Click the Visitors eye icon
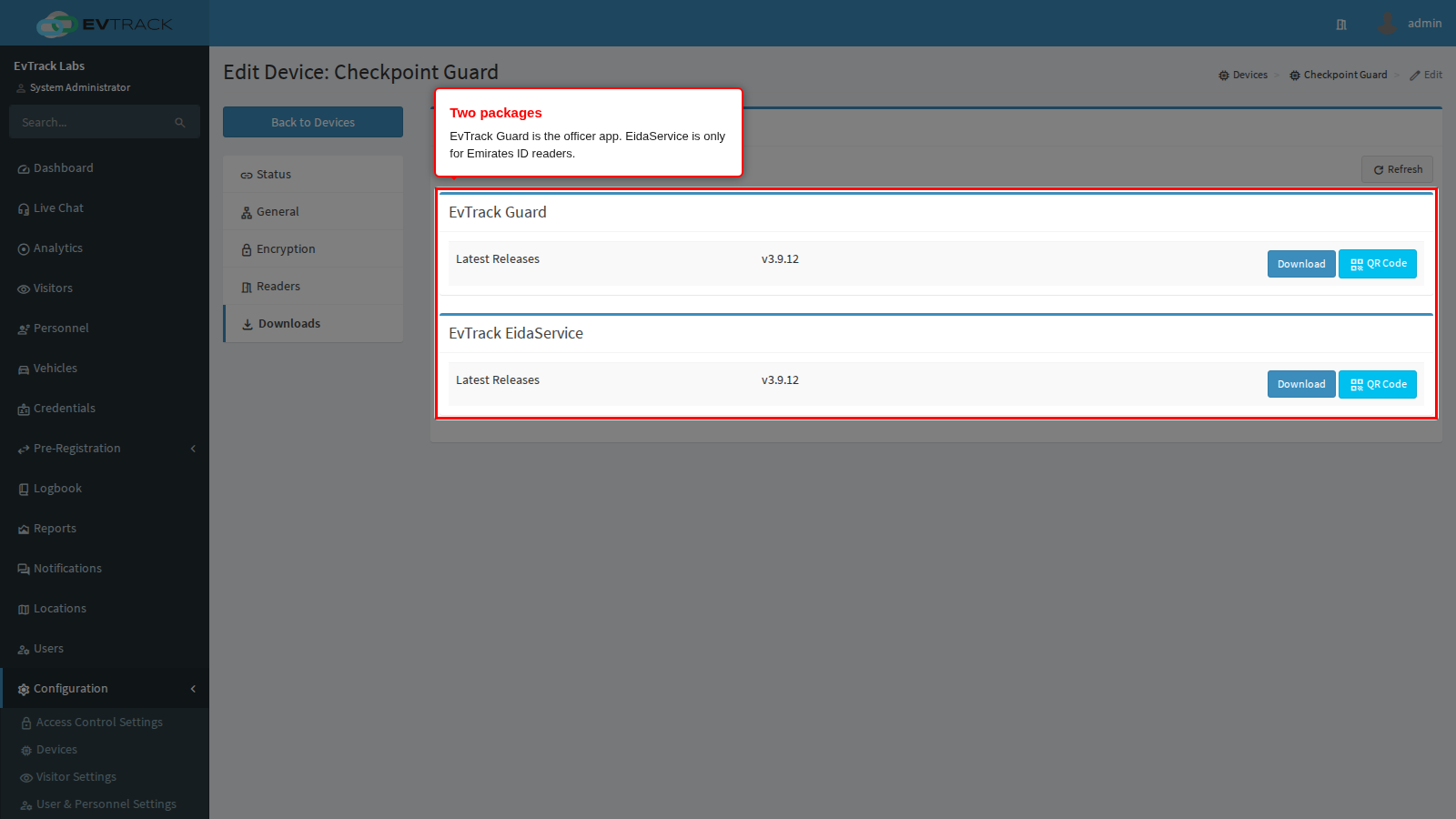 (x=24, y=289)
